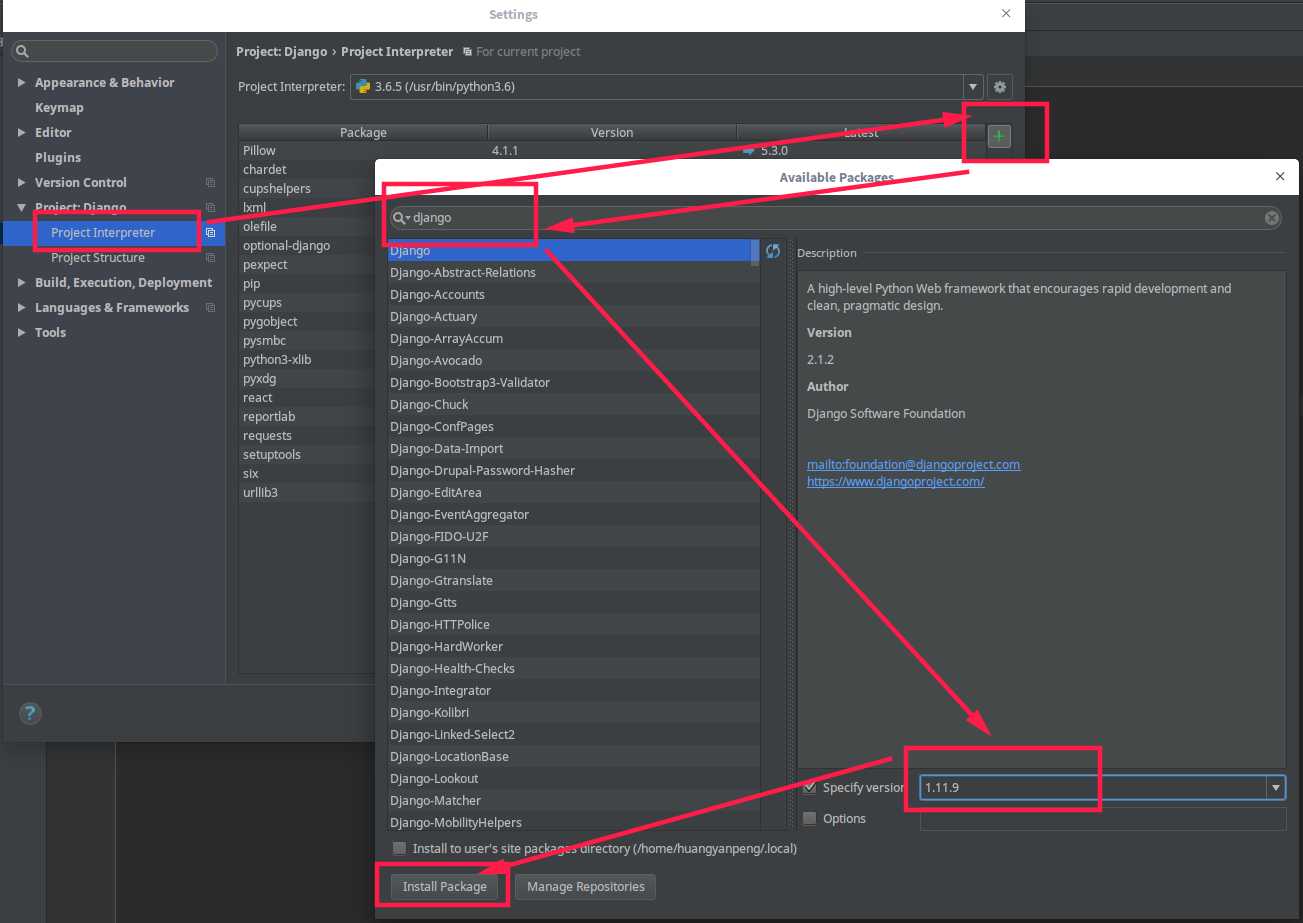Select chardet in installed packages
This screenshot has height=923, width=1303.
click(307, 170)
